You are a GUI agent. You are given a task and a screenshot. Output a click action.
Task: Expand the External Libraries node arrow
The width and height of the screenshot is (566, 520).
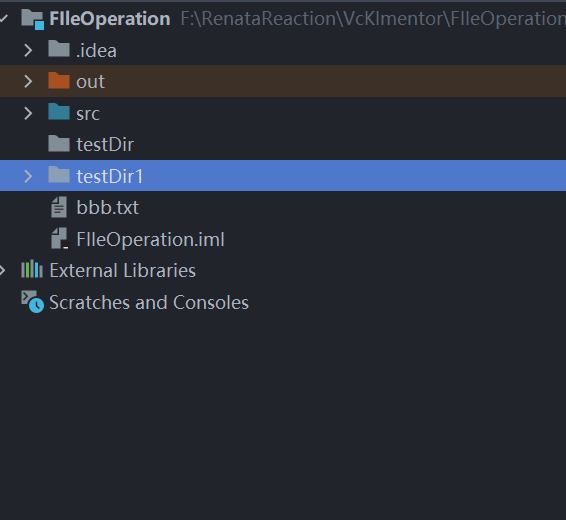pos(3,270)
